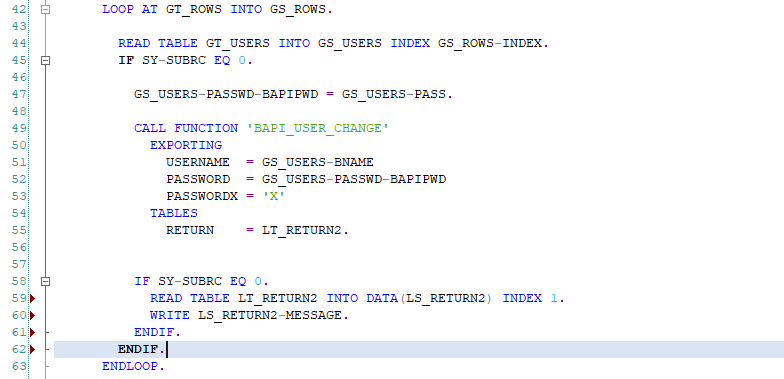Click the red marker at line 60
784x379 pixels.
point(33,316)
